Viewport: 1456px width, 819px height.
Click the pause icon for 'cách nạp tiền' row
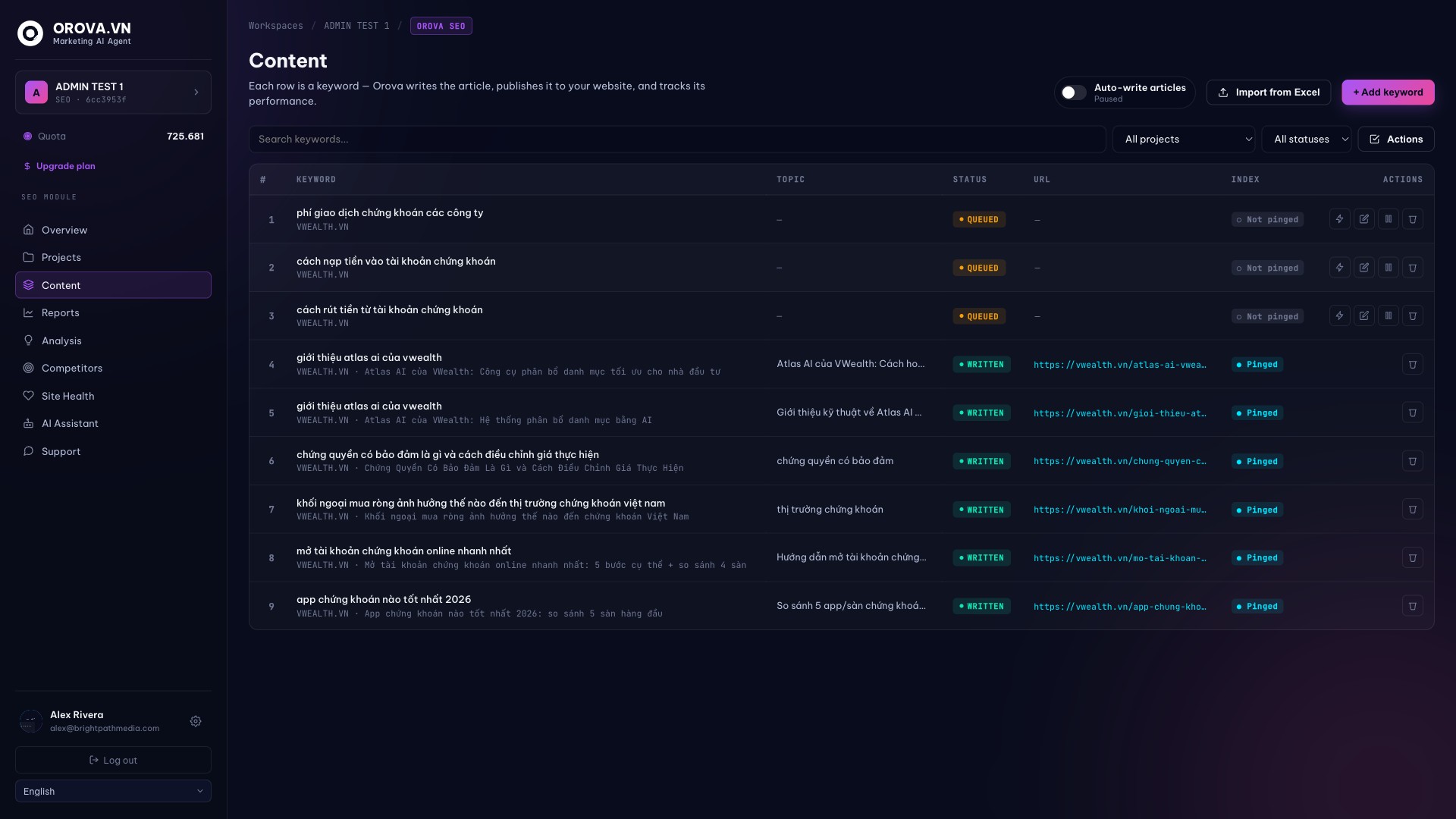[1389, 268]
